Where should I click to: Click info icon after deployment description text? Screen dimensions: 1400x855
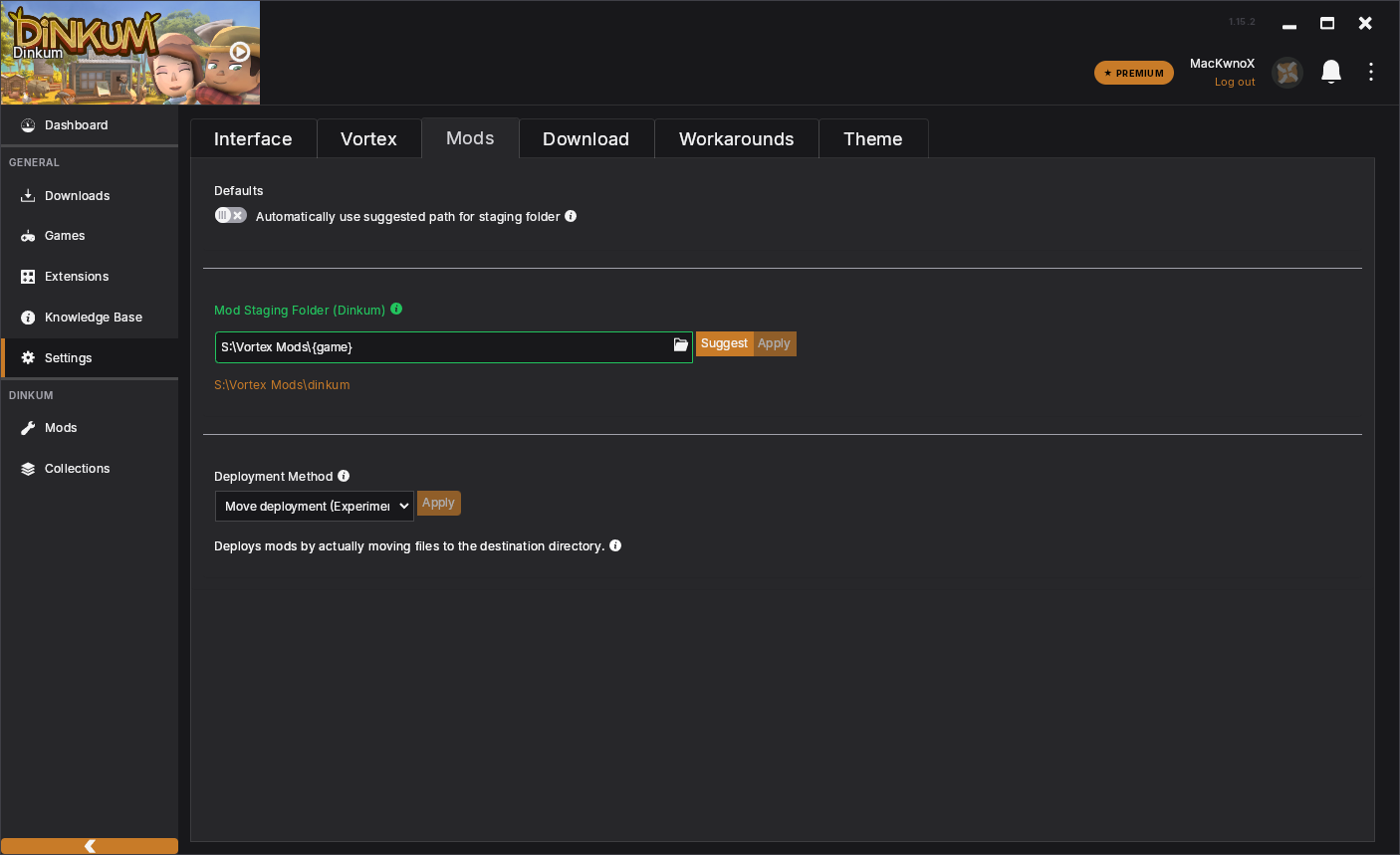(615, 545)
